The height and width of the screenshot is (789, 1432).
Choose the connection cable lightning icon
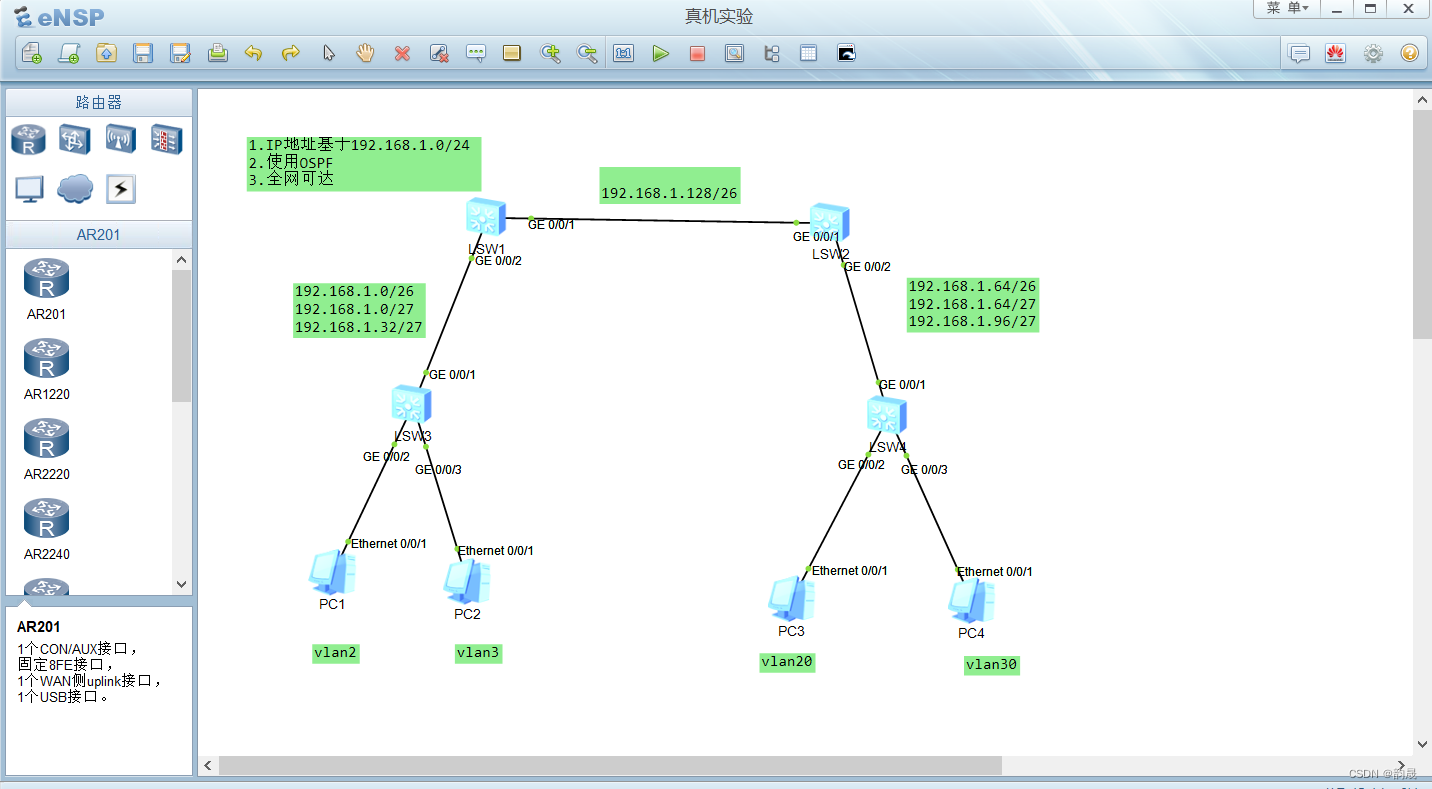pyautogui.click(x=120, y=189)
